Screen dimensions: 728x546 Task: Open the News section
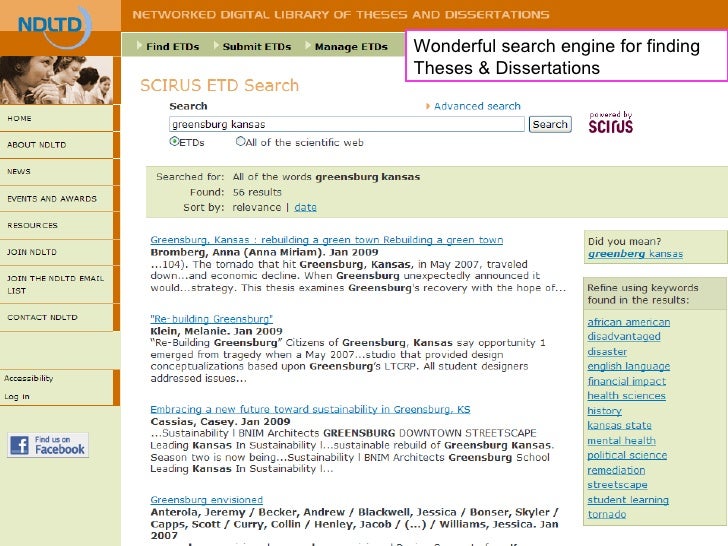(x=56, y=172)
